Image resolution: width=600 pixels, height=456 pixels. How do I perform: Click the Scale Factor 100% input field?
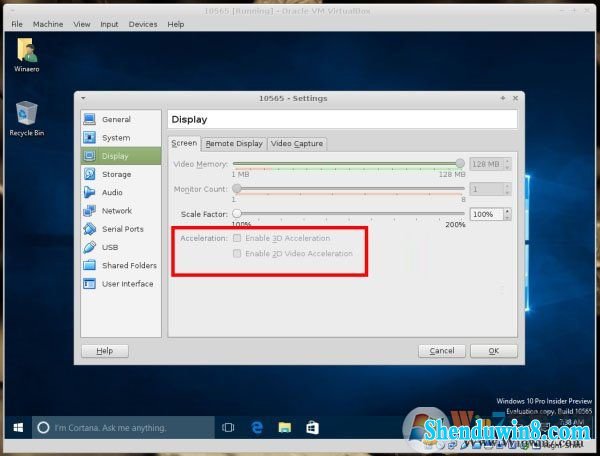tap(487, 214)
